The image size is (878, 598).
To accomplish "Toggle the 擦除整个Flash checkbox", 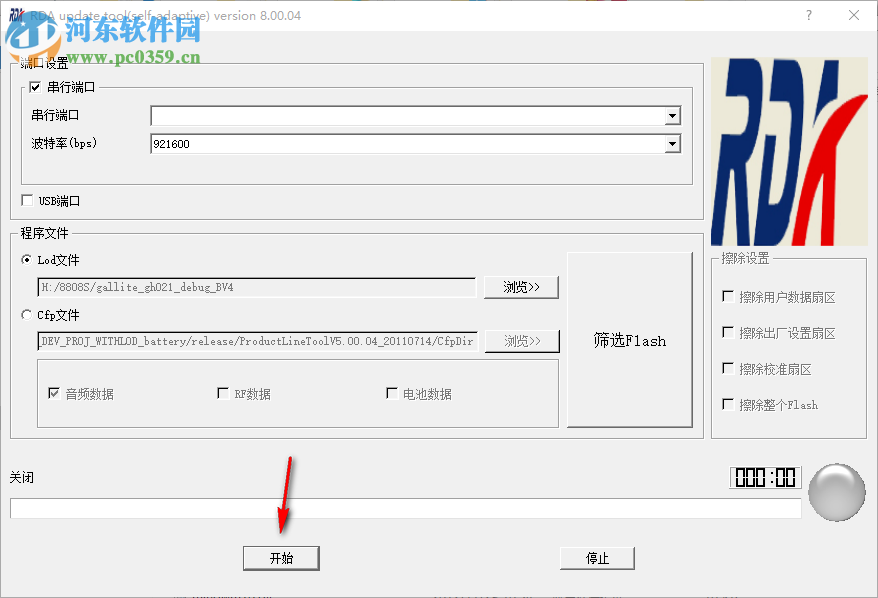I will 729,405.
